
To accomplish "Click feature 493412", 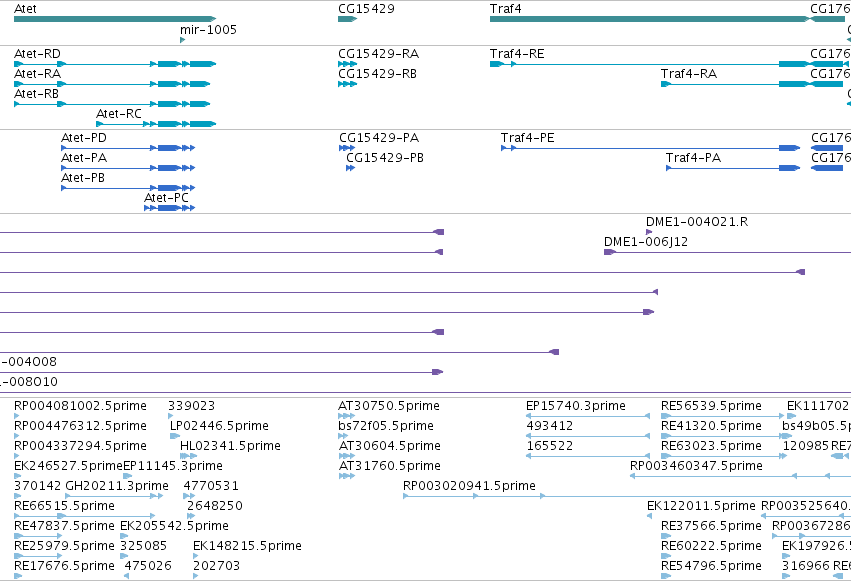I will pyautogui.click(x=588, y=436).
